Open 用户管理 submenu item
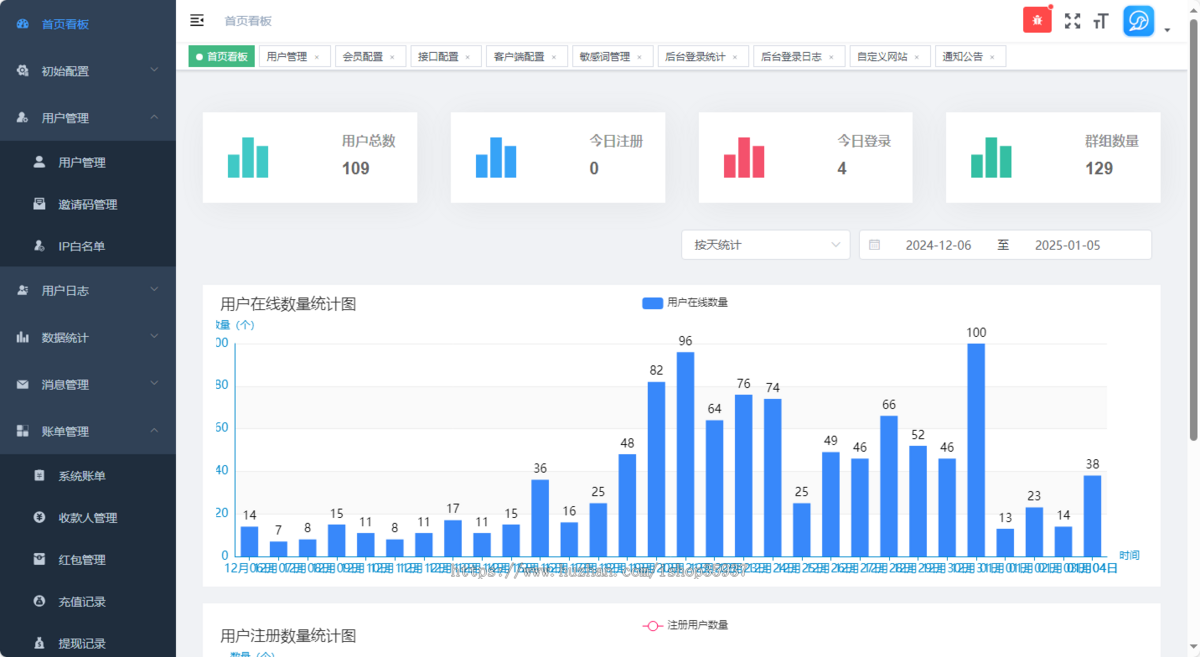This screenshot has height=657, width=1200. 88,162
